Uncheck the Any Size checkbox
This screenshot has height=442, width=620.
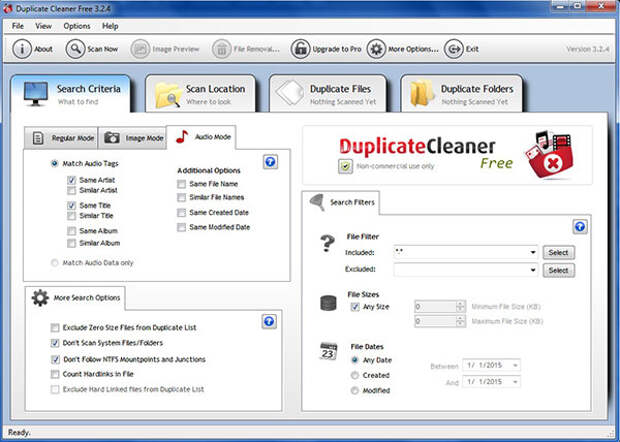[355, 307]
